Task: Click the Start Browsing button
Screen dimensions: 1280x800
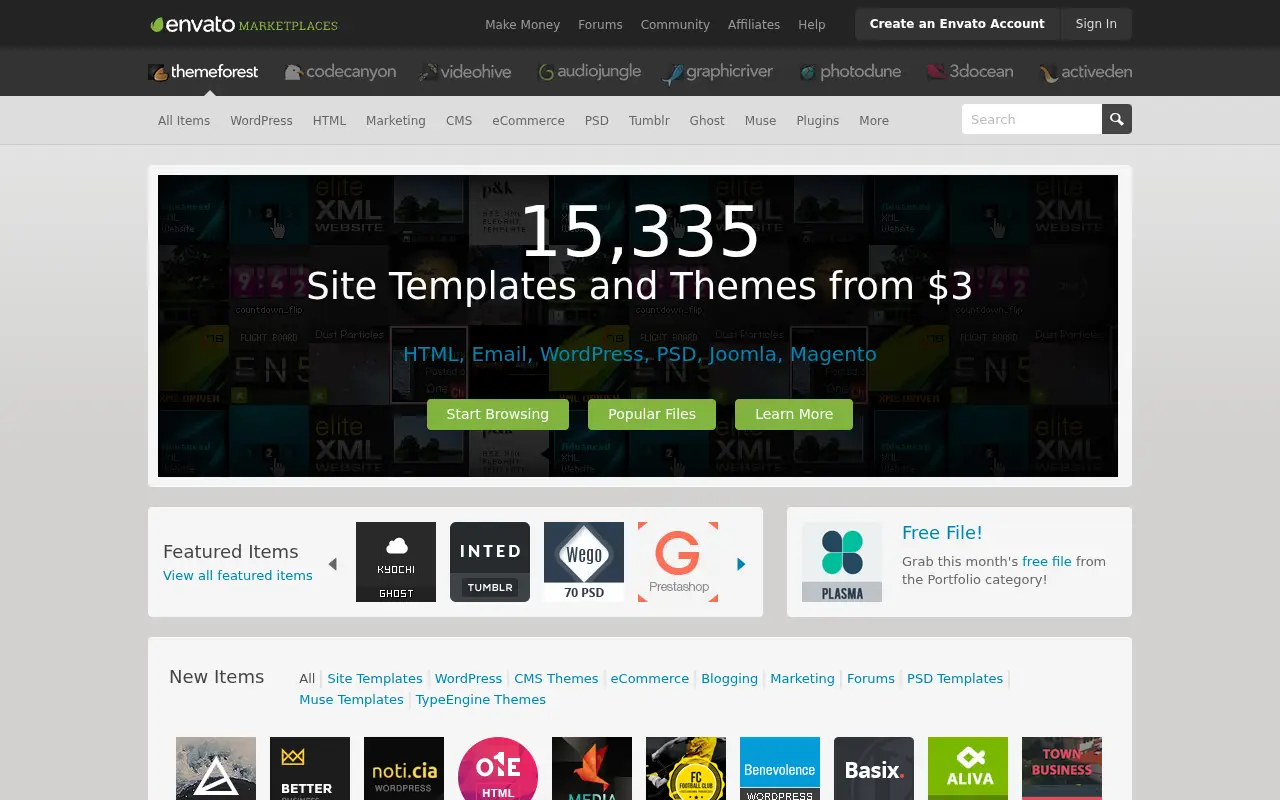Action: pyautogui.click(x=498, y=414)
